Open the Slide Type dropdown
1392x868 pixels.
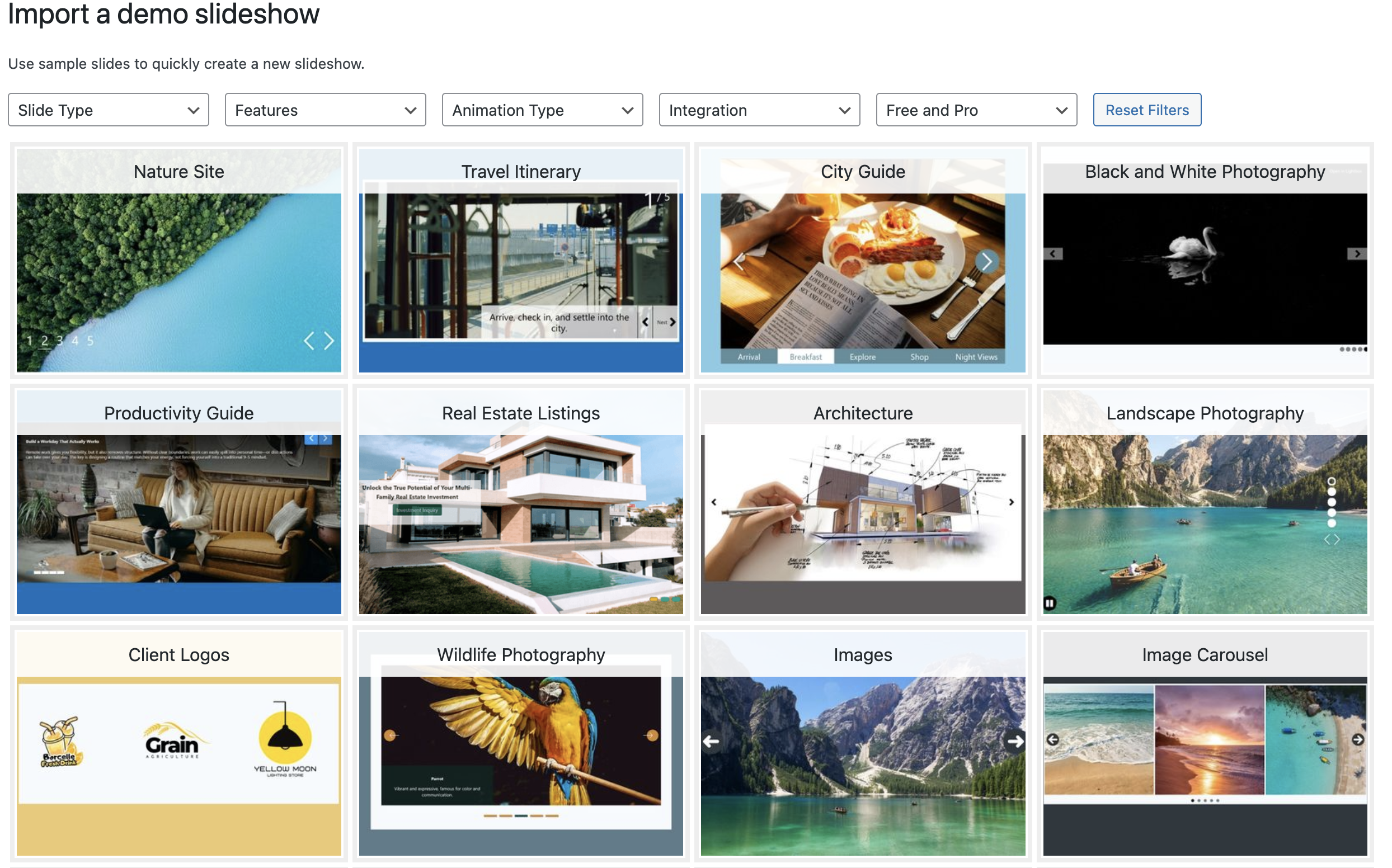click(108, 110)
